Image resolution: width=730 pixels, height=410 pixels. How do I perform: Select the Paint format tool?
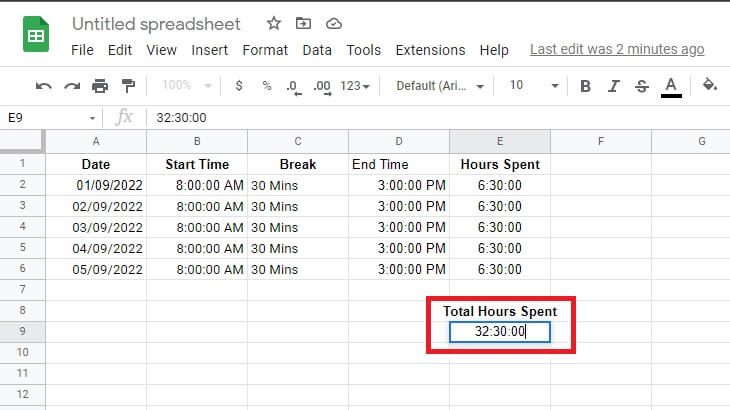tap(128, 86)
